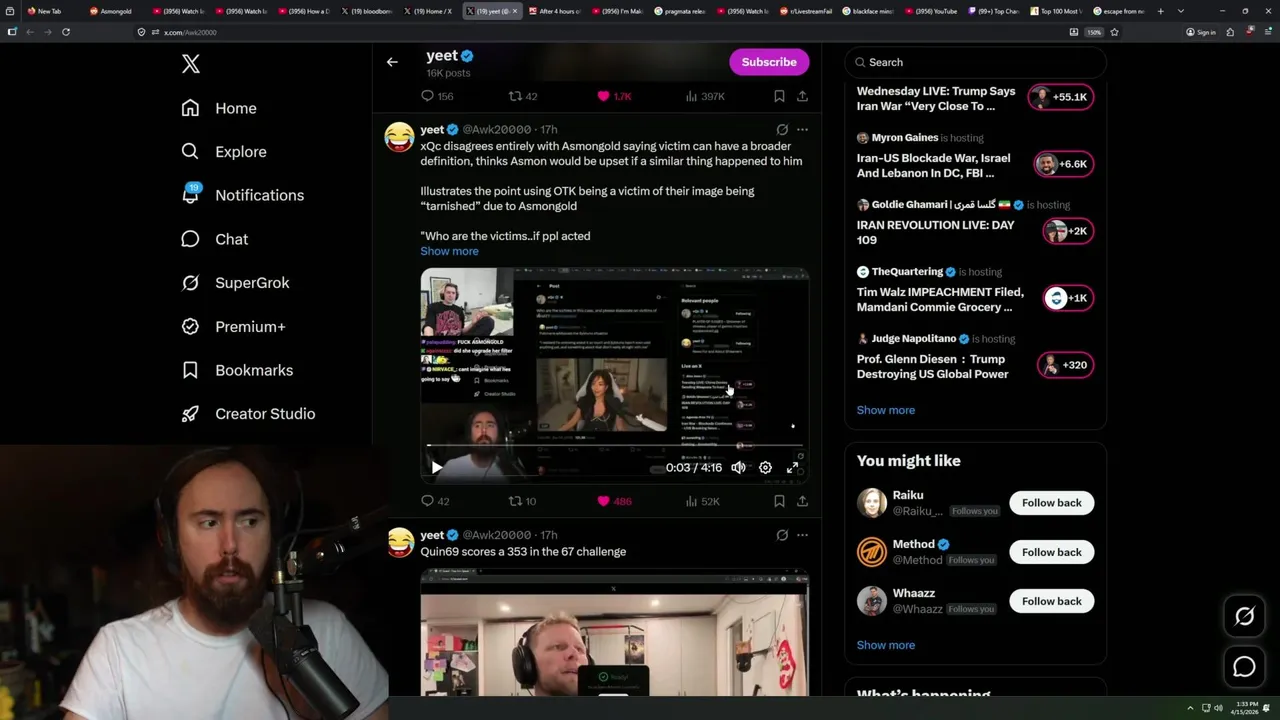This screenshot has width=1280, height=720.
Task: Open more options on xQc tweet
Action: click(802, 129)
